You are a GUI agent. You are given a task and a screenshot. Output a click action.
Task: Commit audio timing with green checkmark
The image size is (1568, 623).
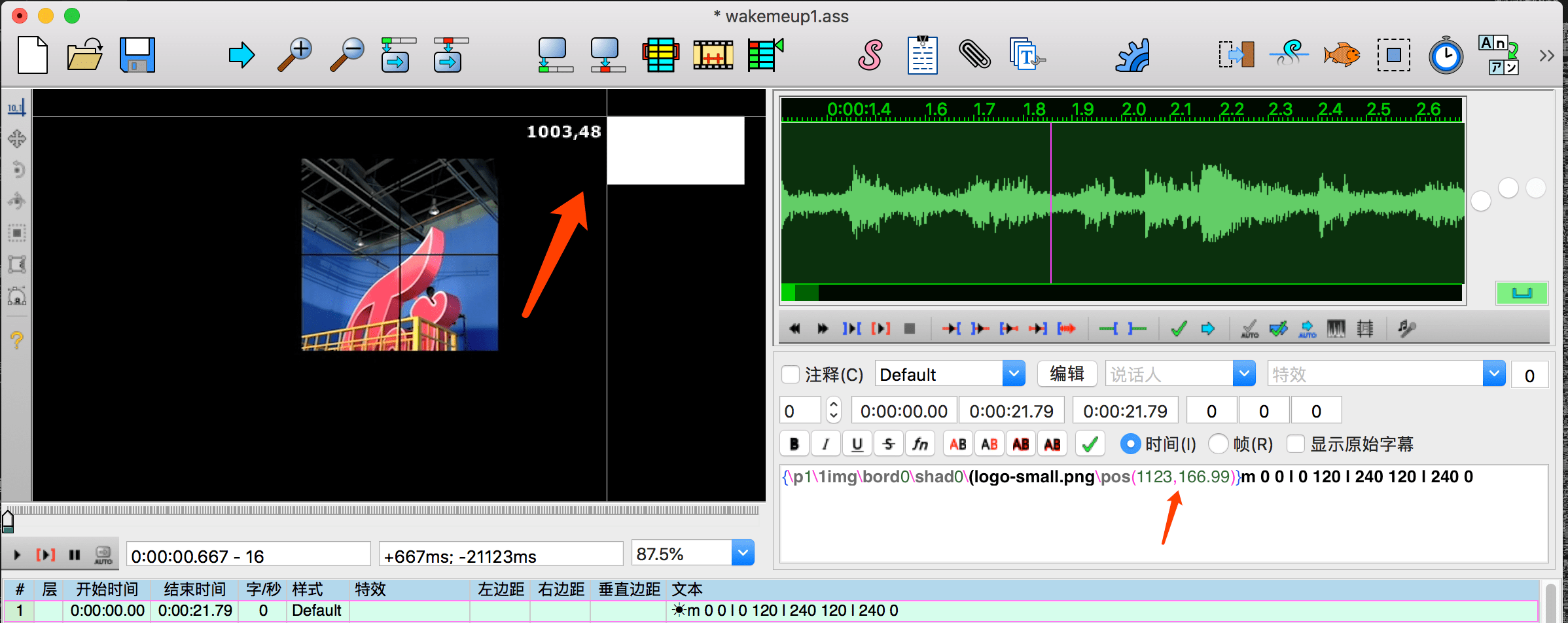1179,329
